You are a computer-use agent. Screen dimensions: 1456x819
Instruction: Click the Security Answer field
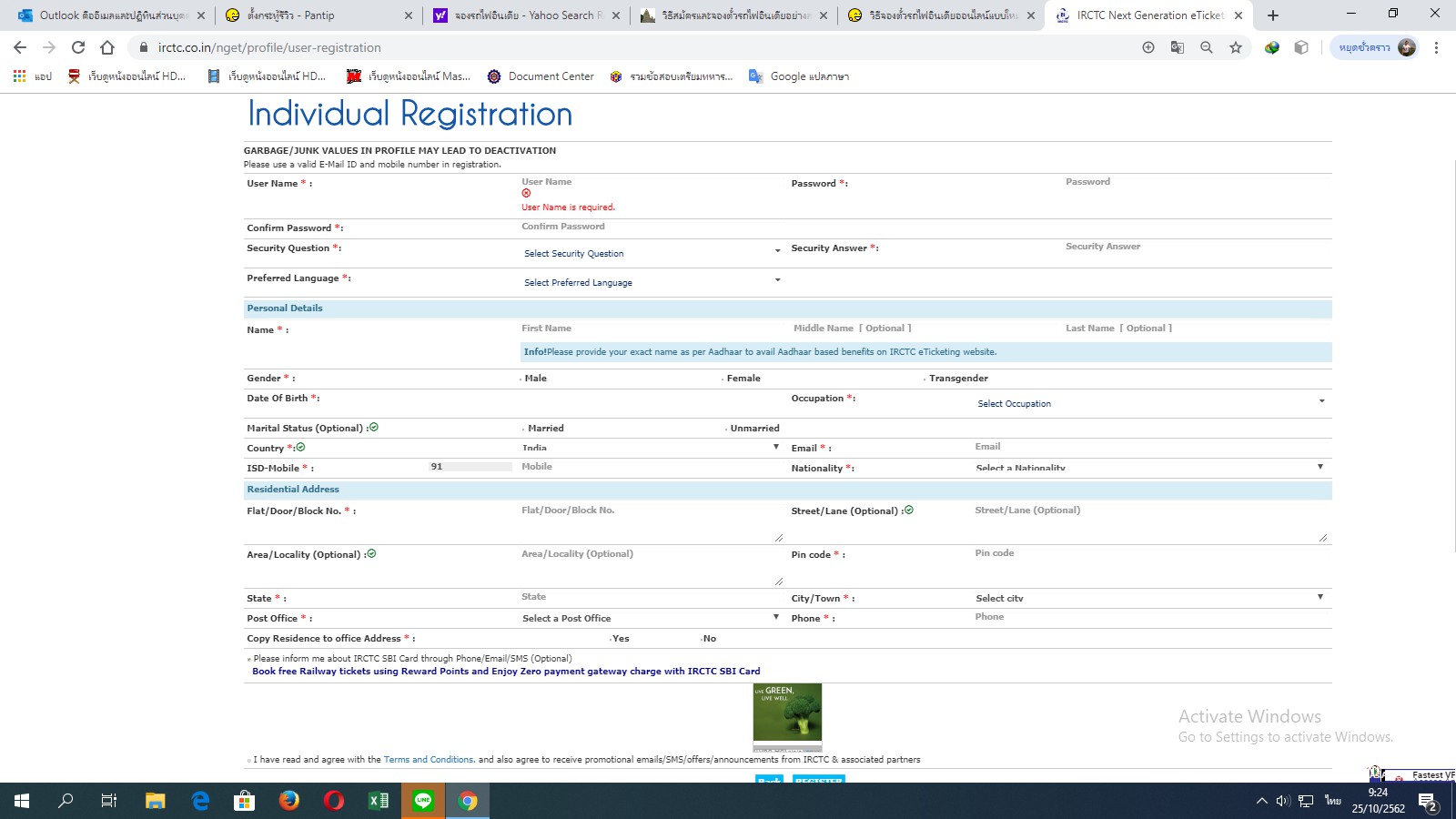1198,247
